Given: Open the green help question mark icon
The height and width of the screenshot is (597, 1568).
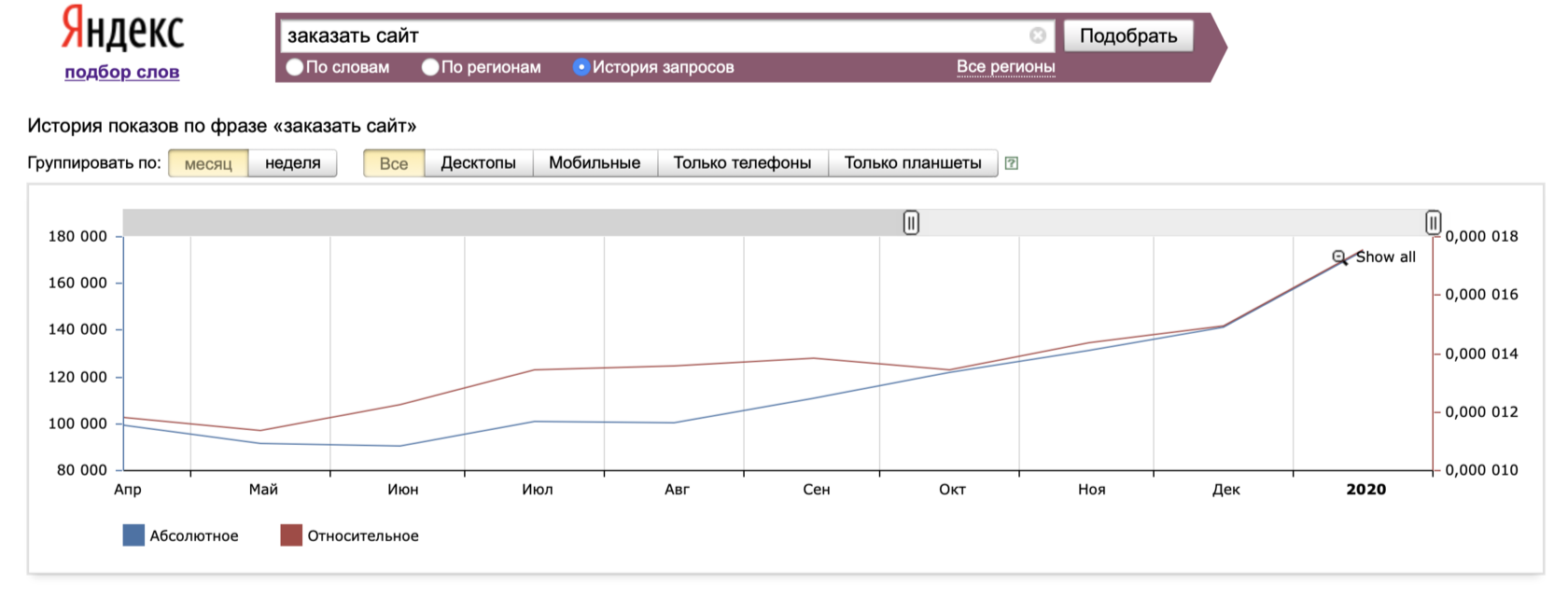Looking at the screenshot, I should [x=1011, y=163].
